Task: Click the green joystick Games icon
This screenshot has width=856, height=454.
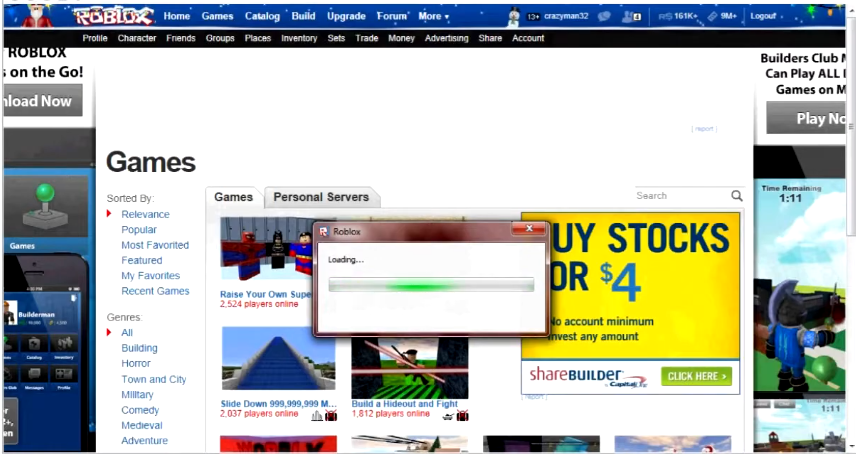Action: 46,198
